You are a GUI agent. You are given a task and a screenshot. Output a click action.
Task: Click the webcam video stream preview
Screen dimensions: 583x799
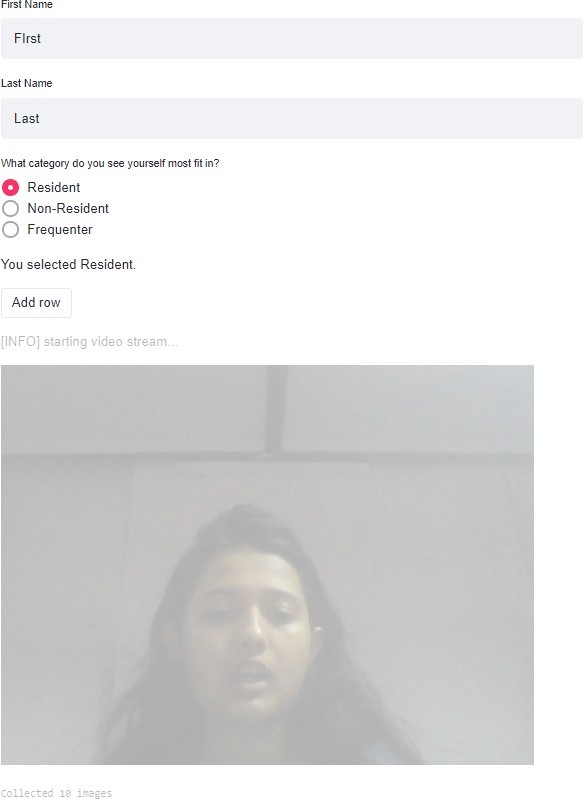[267, 565]
